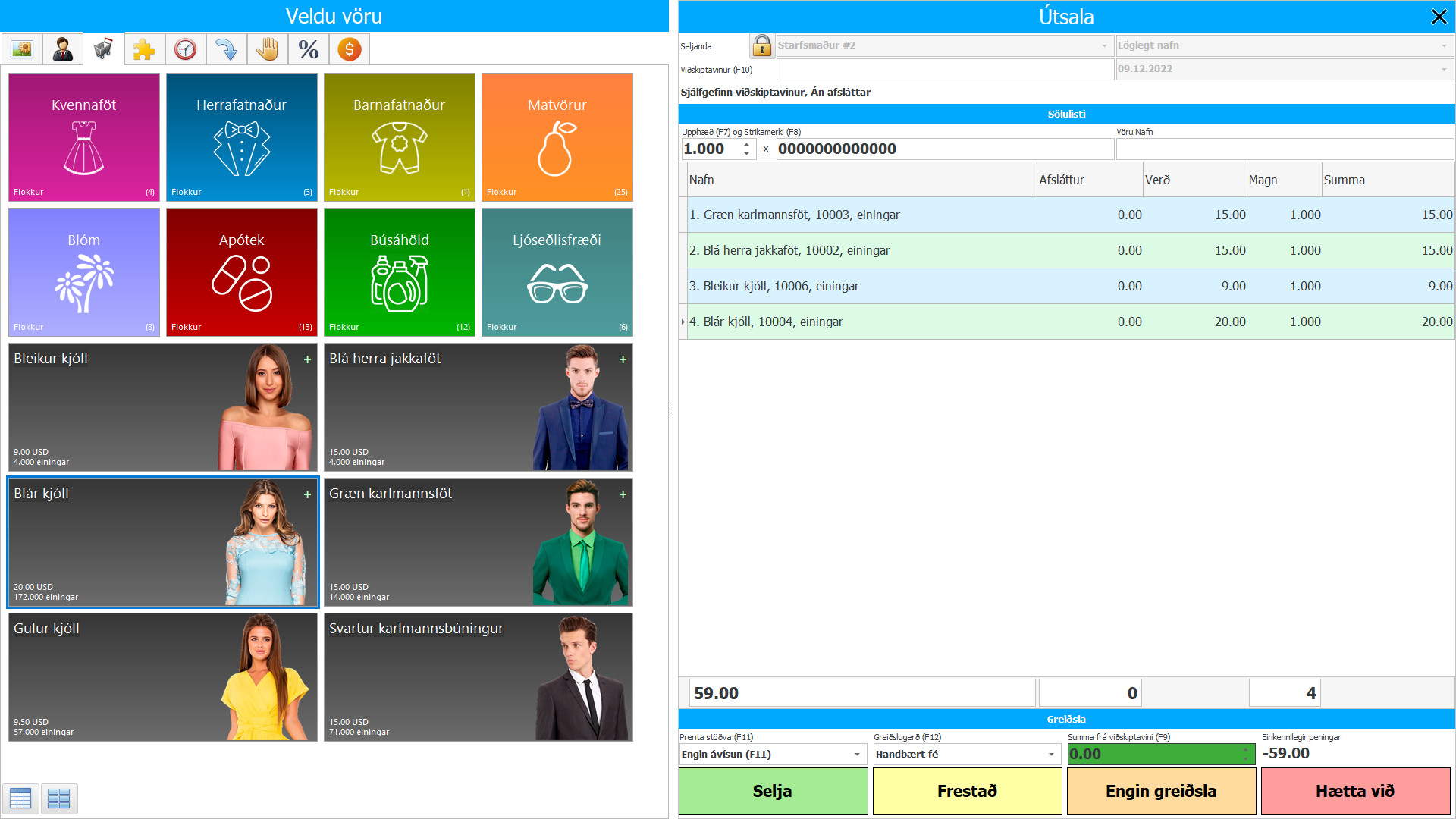Switch to table grid view
The height and width of the screenshot is (819, 1456).
pos(20,799)
